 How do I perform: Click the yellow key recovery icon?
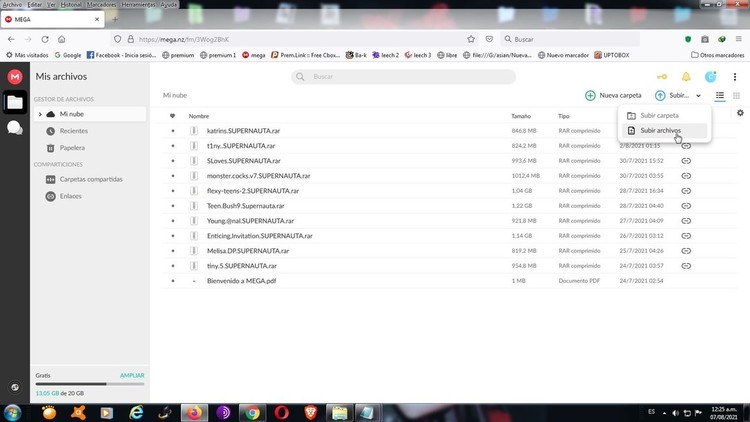point(661,77)
